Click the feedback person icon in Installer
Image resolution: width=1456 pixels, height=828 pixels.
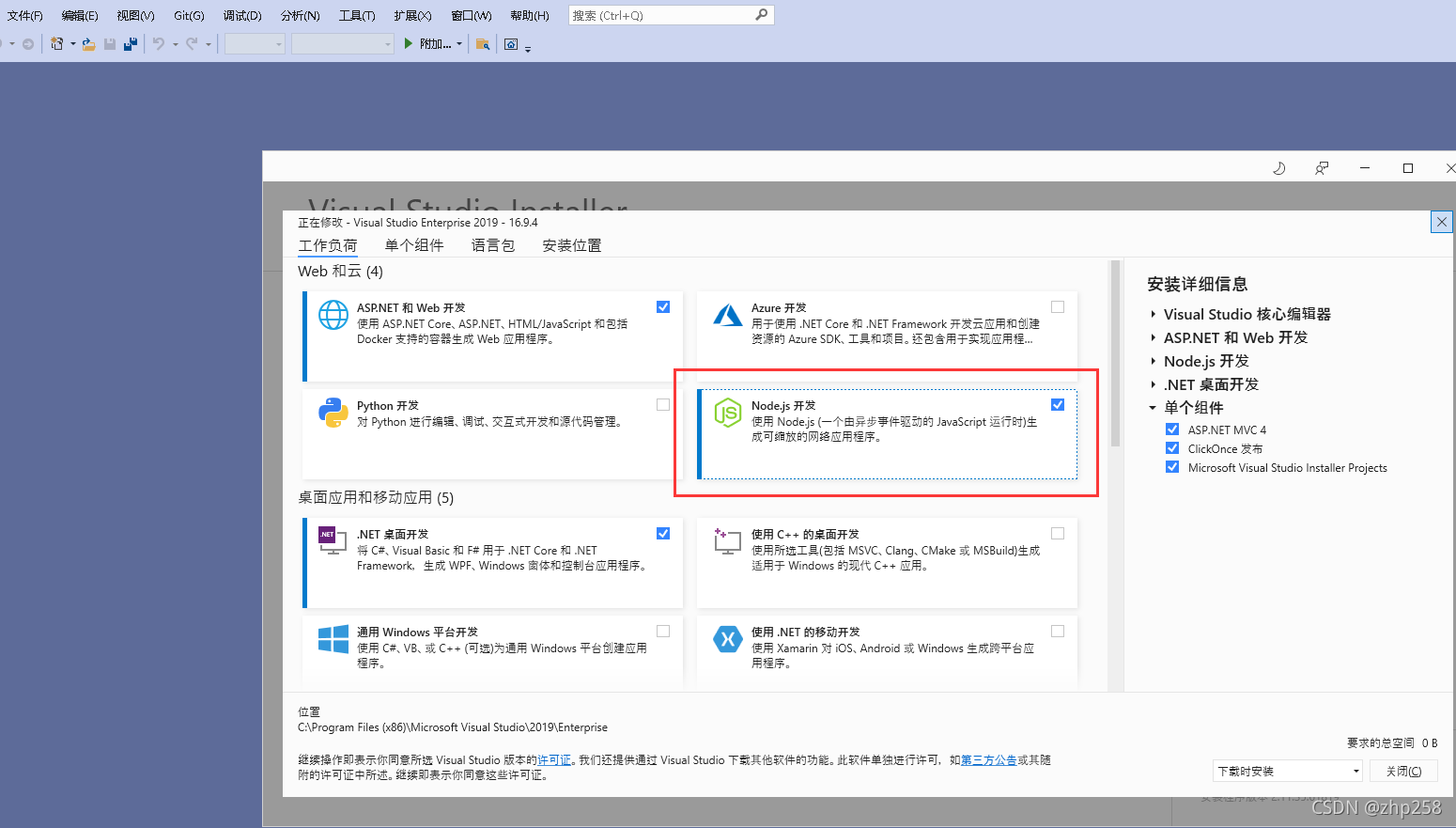[1322, 168]
